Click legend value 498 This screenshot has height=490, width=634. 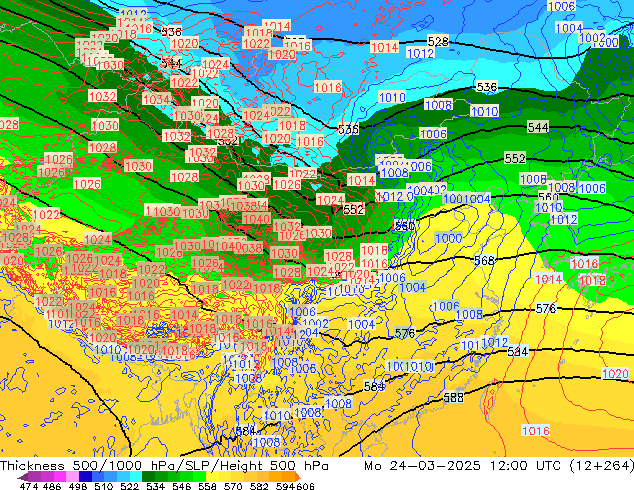pos(78,486)
